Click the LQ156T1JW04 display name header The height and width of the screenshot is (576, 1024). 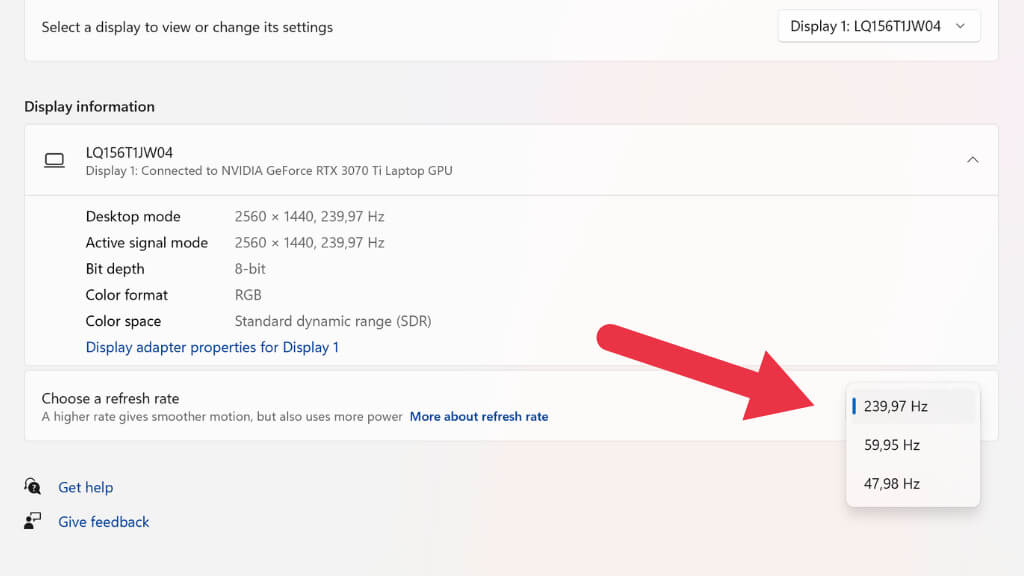point(131,152)
